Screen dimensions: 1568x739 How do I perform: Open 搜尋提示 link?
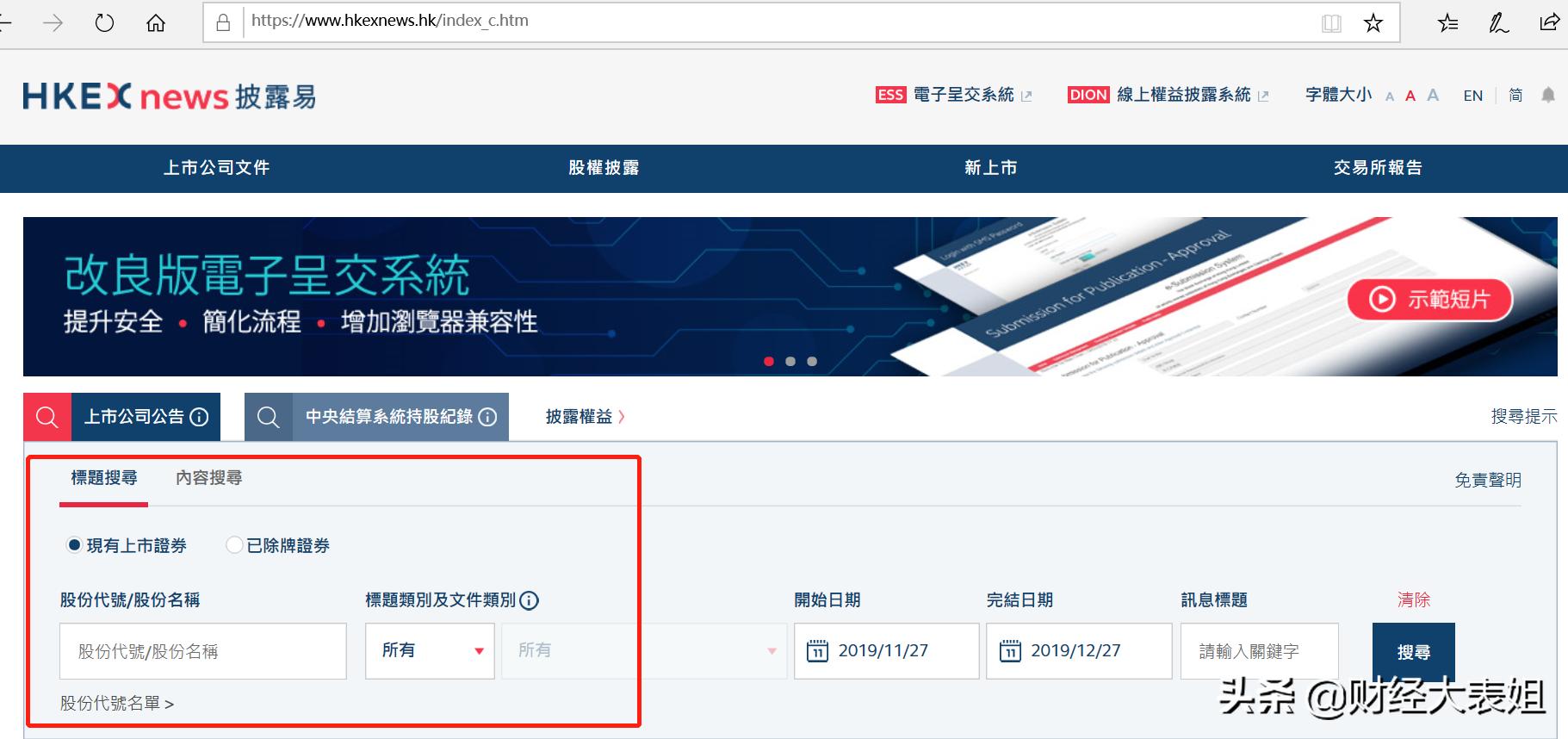tap(1524, 417)
